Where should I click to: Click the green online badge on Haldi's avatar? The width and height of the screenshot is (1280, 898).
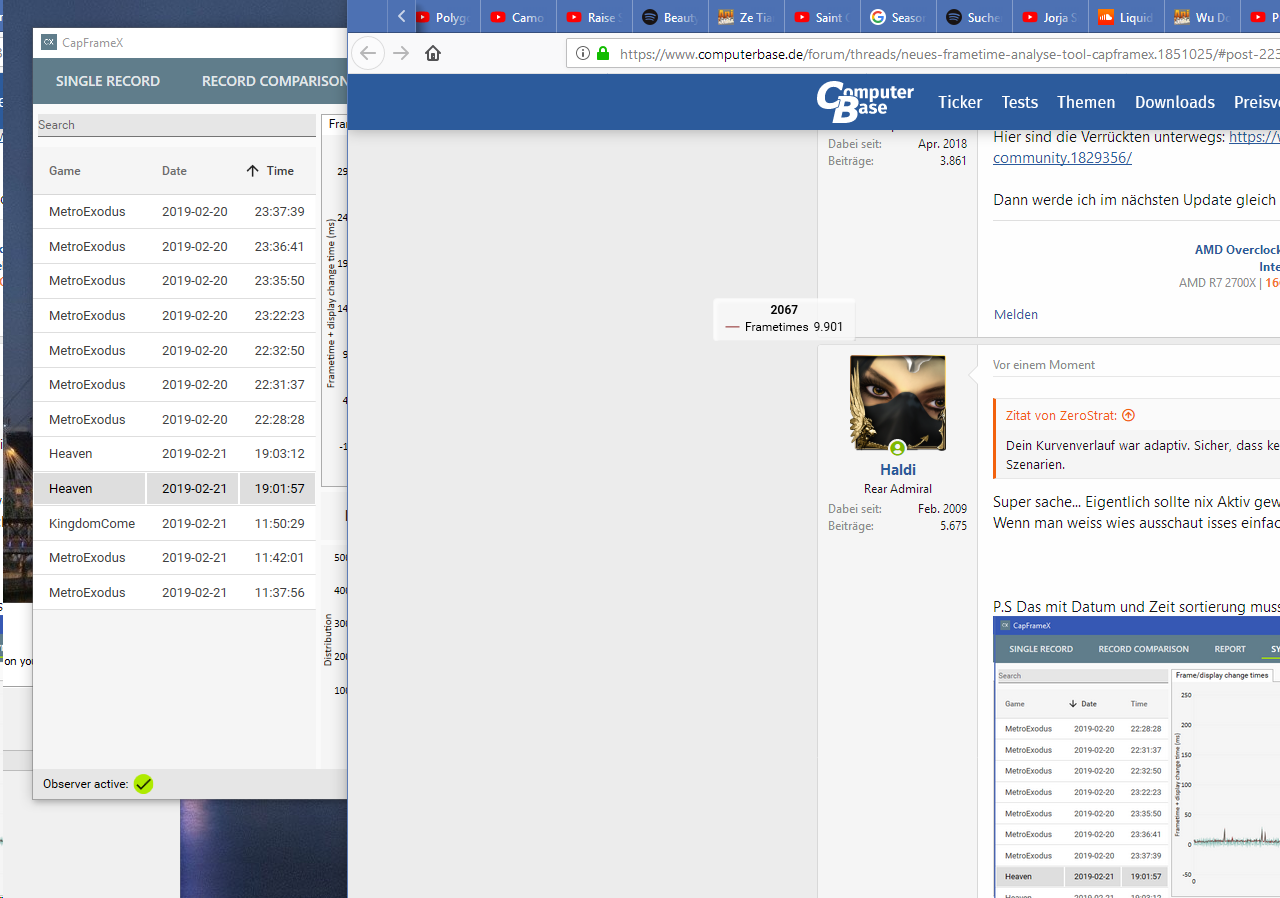[897, 448]
